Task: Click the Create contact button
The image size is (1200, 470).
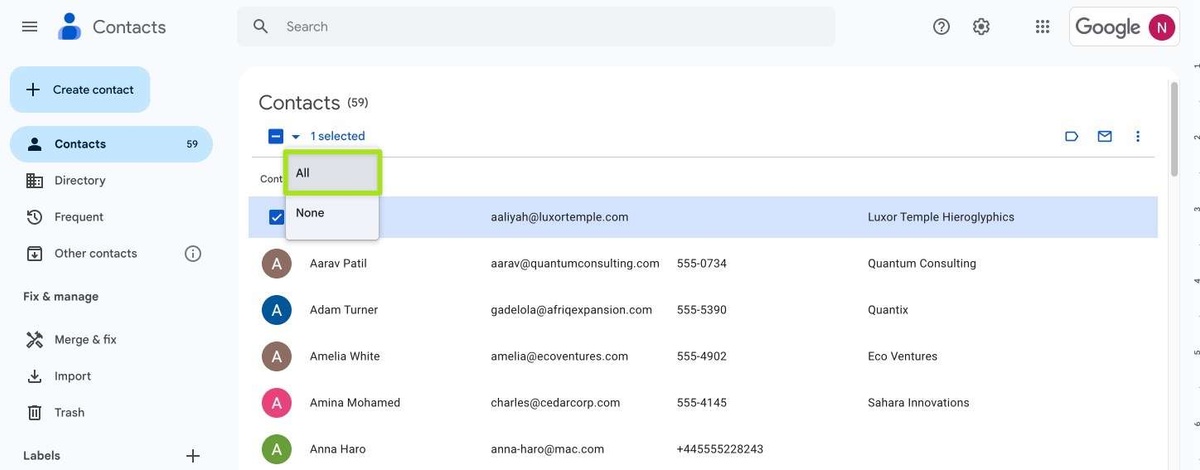Action: click(80, 90)
